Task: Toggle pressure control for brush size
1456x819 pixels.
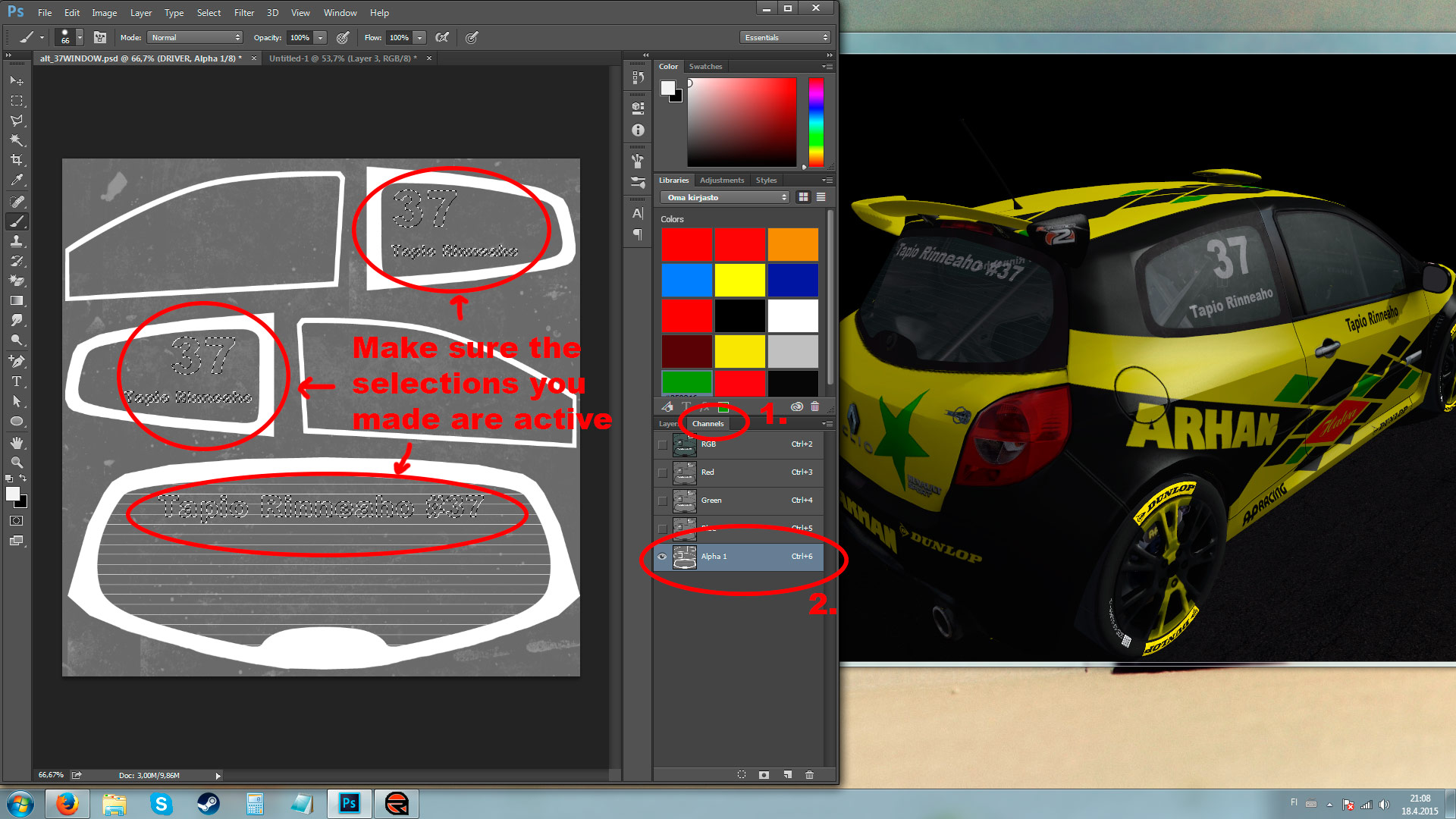Action: pyautogui.click(x=472, y=37)
